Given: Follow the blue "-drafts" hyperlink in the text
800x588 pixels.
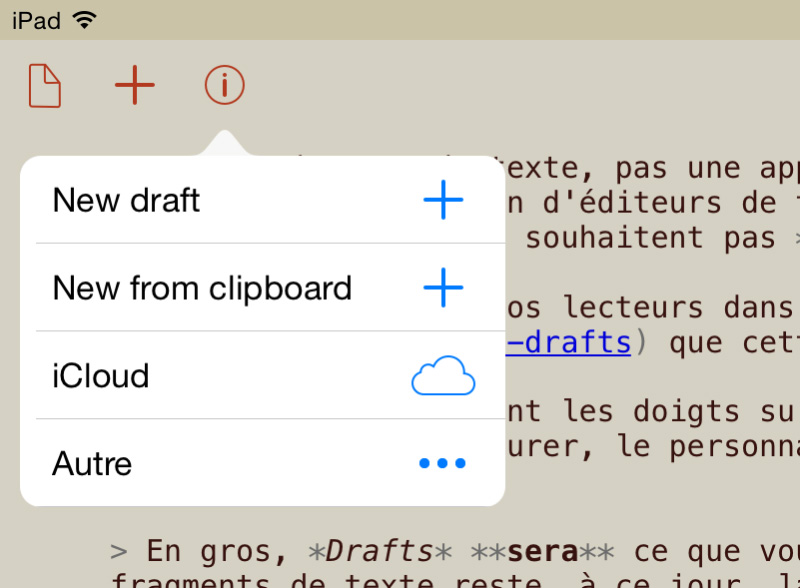Looking at the screenshot, I should click(568, 342).
